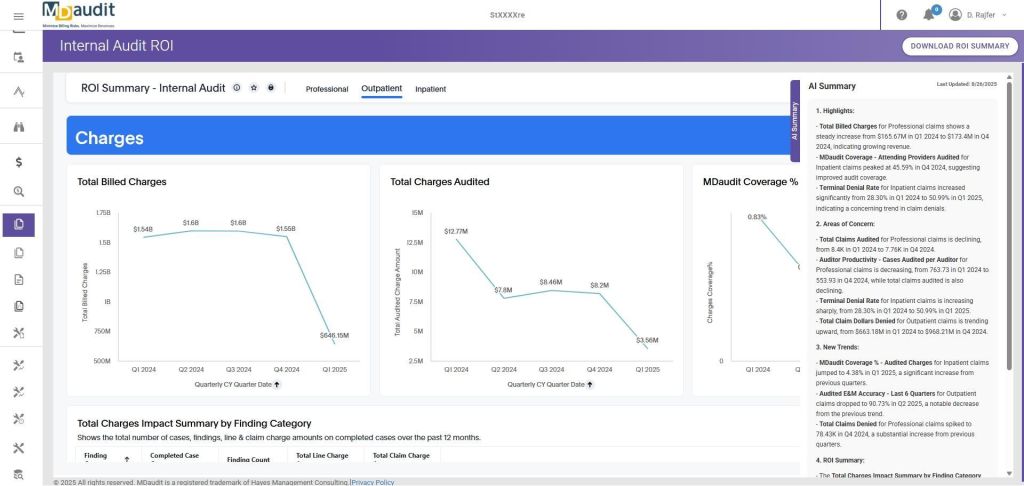Screen dimensions: 1024x486
Task: Click the help question mark icon
Action: (x=901, y=15)
